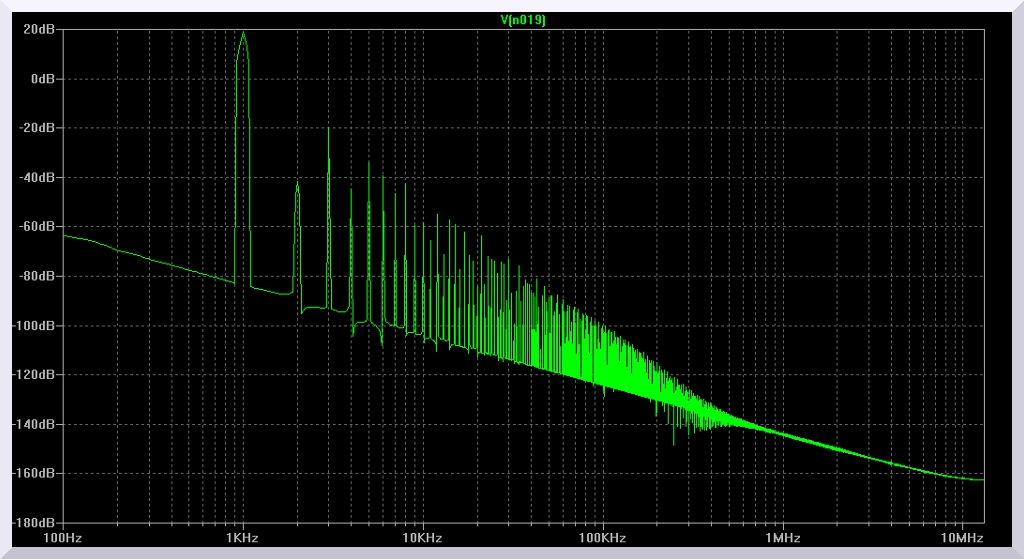1024x559 pixels.
Task: Select the 100KHz frequency axis label
Action: (602, 538)
